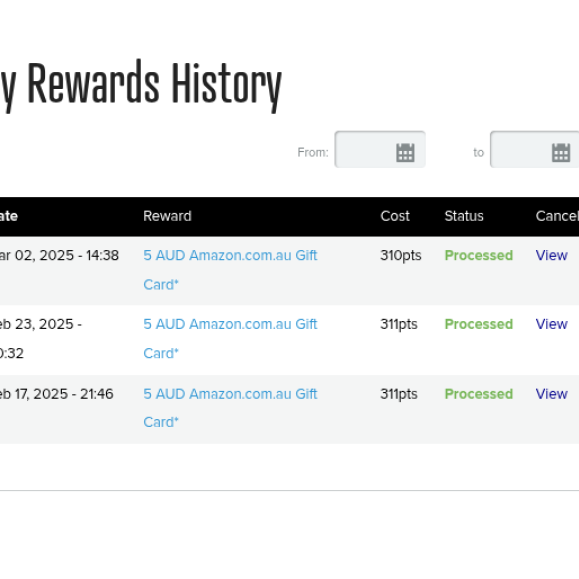Open Mar 02 Amazon gift card reward link
Viewport: 579px width, 579px height.
click(x=230, y=270)
